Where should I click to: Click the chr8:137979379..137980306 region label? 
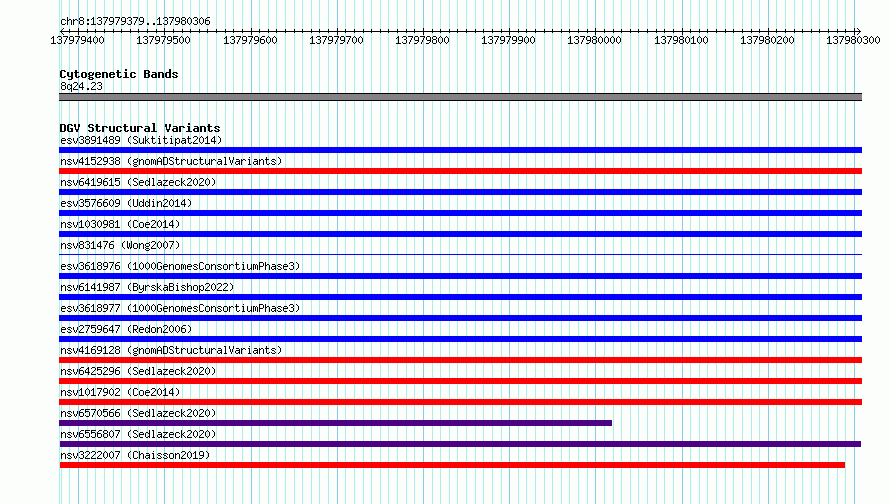point(135,21)
